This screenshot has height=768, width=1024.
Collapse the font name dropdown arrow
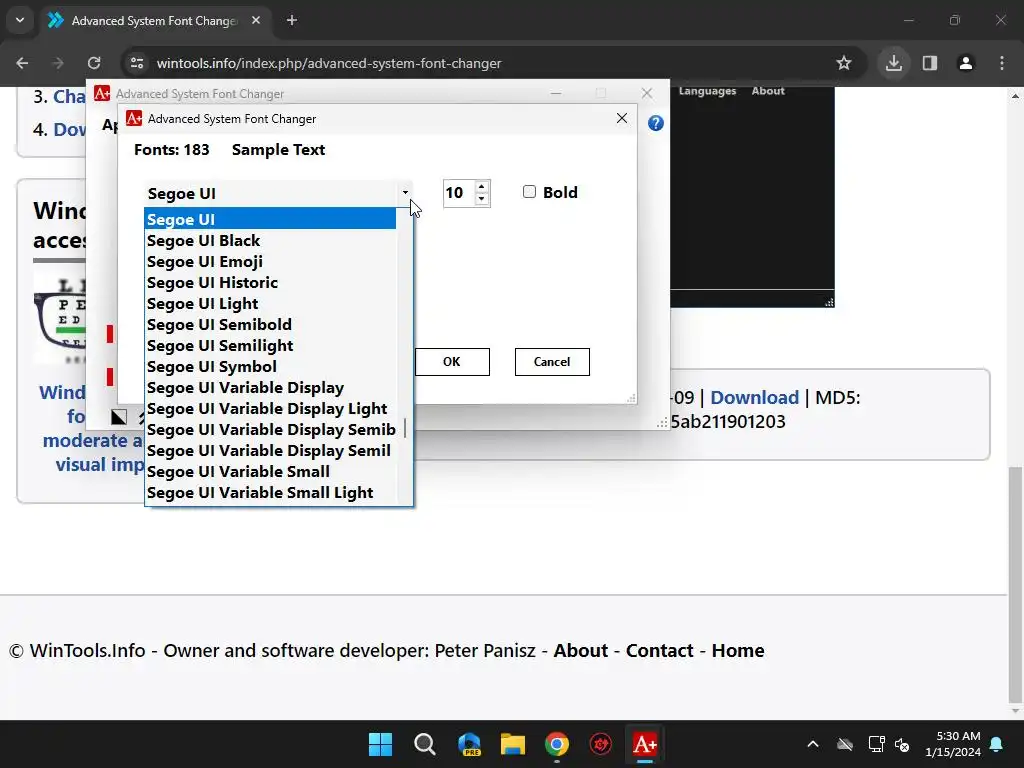click(x=405, y=193)
